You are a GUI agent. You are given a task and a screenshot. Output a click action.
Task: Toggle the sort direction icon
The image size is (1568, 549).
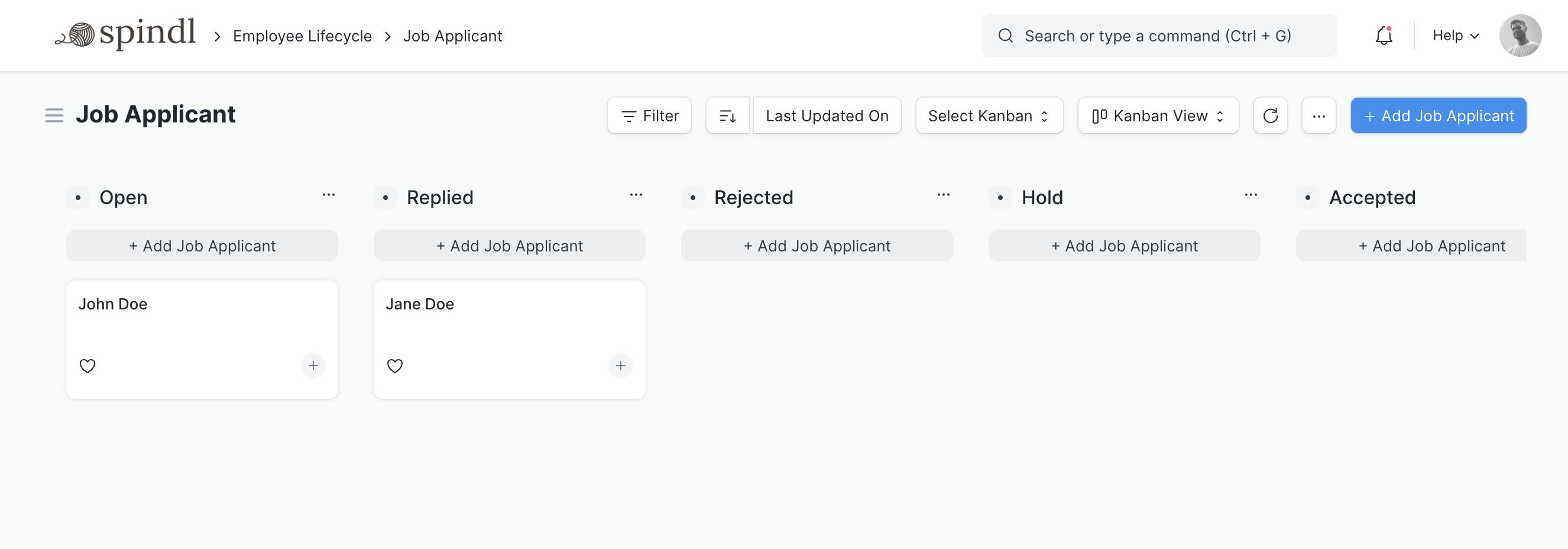pos(727,115)
